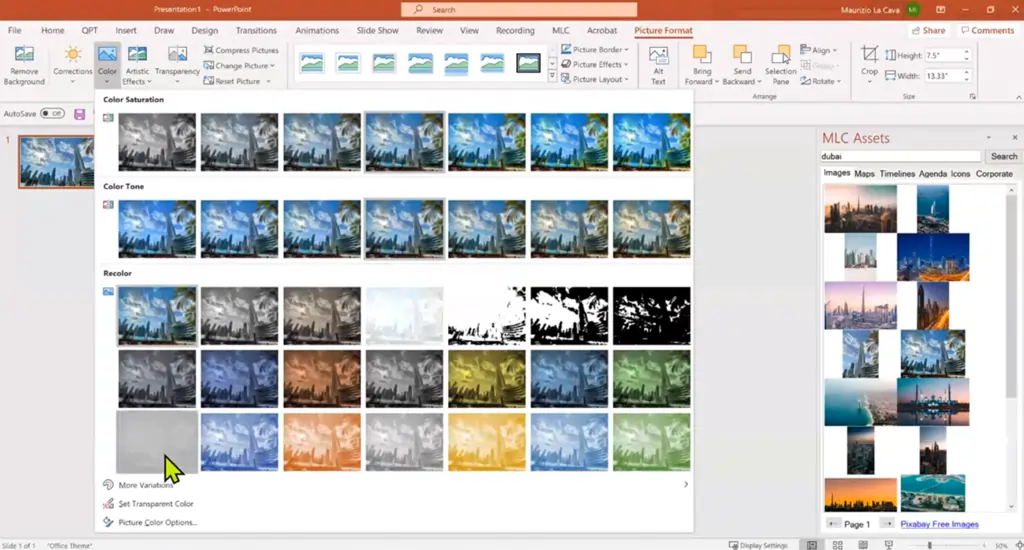Screen dimensions: 1024x550
Task: Apply Saturation 0% first thumbnail
Action: click(157, 142)
